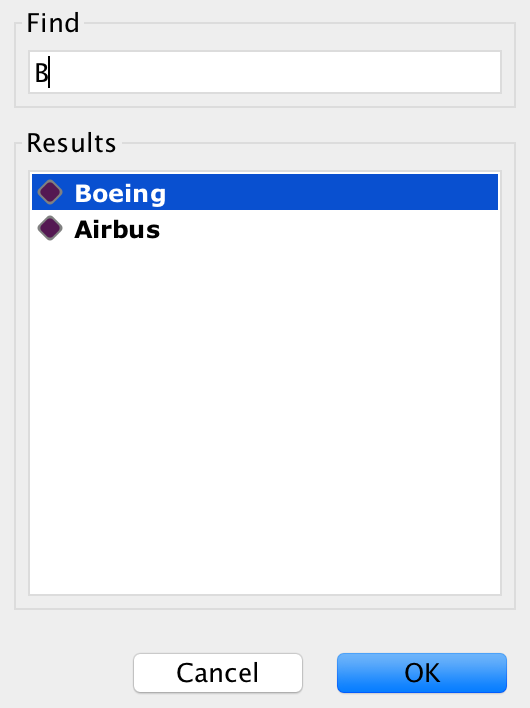530x708 pixels.
Task: Dismiss the dialog with Cancel
Action: pyautogui.click(x=218, y=673)
